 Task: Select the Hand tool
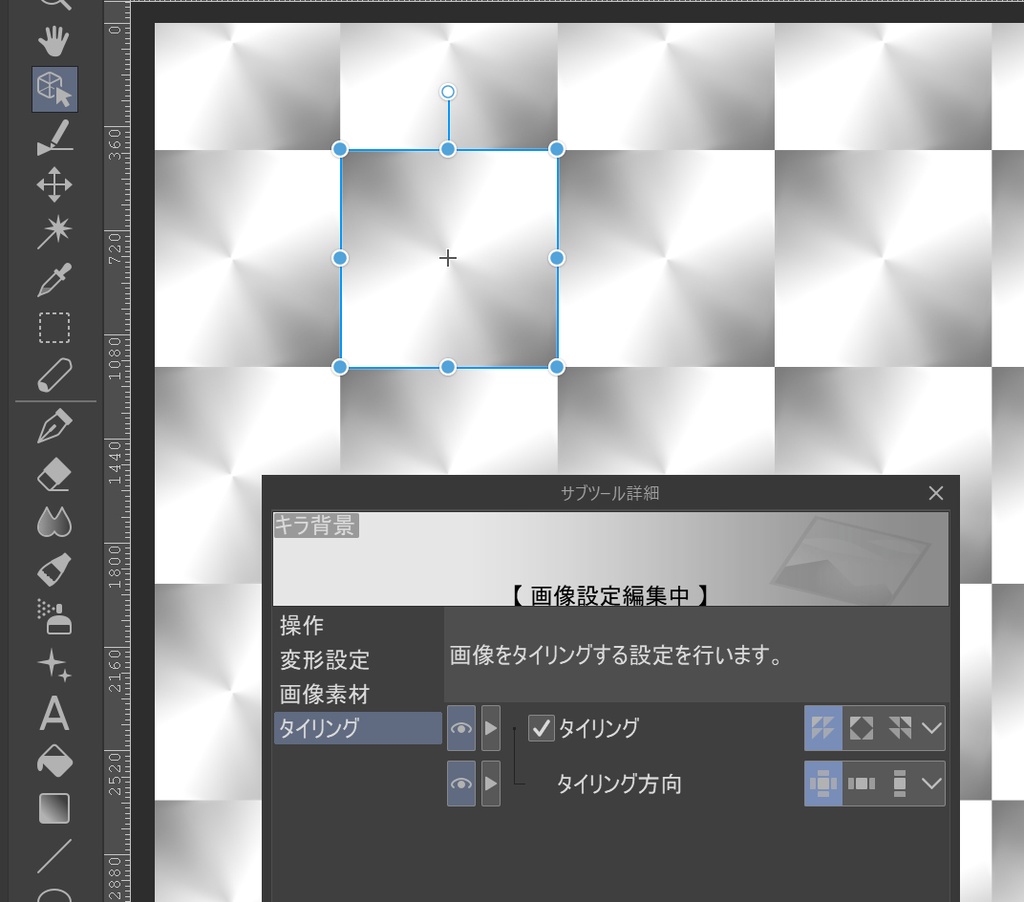click(x=55, y=42)
